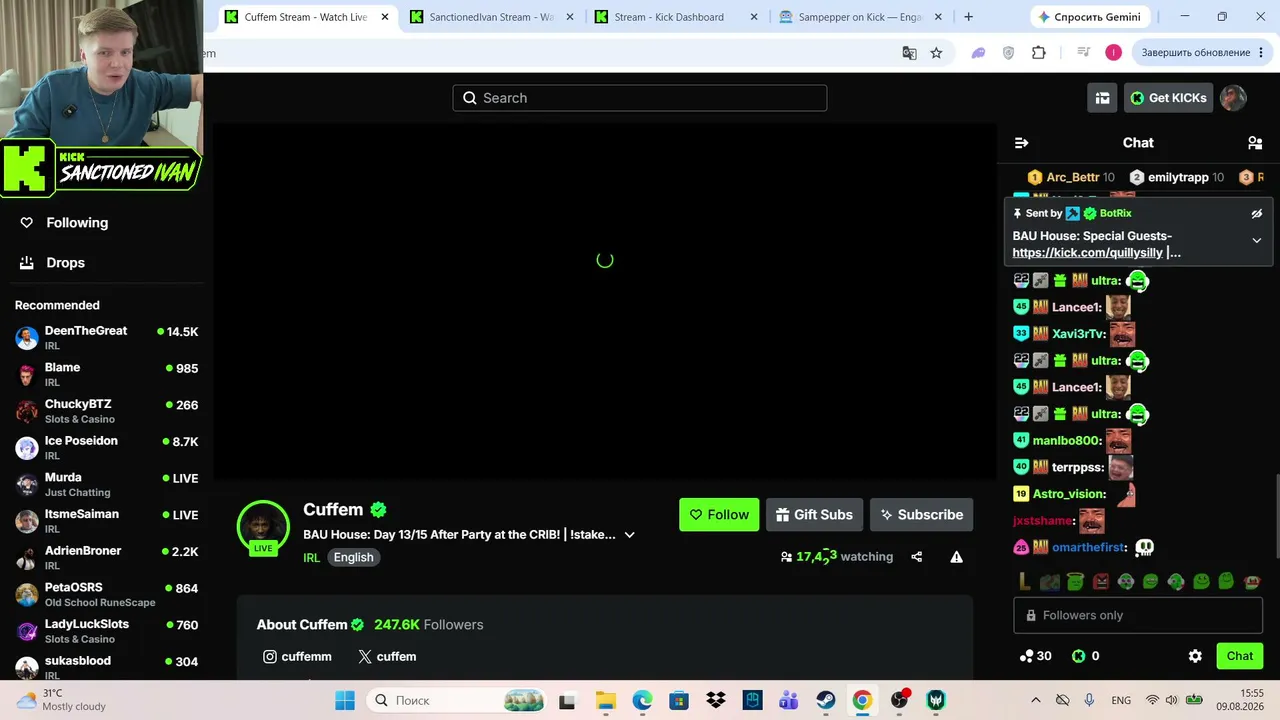Screen dimensions: 1280x720
Task: Open the chat users list icon
Action: [1255, 143]
